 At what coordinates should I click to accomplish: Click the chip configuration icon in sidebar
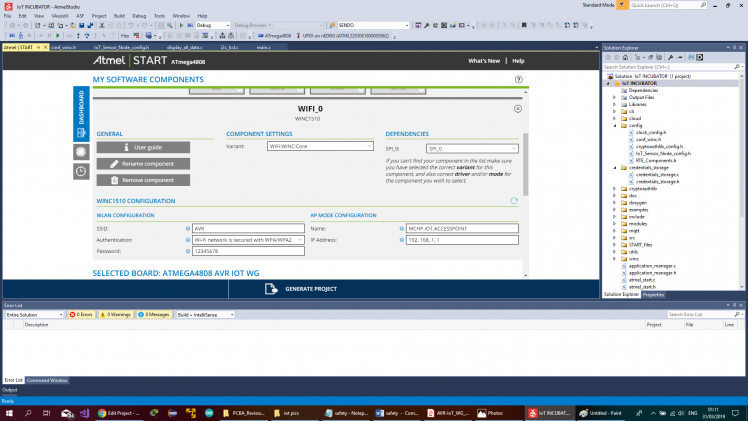[80, 151]
